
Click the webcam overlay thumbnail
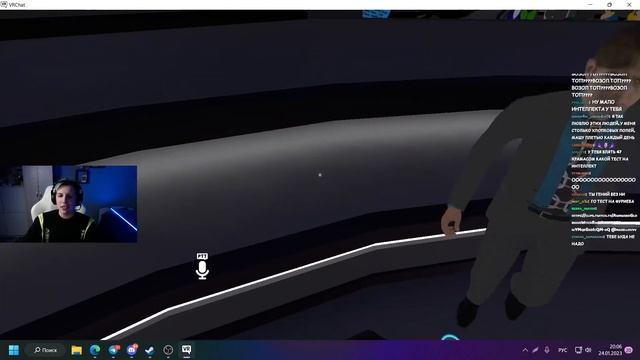tap(69, 204)
